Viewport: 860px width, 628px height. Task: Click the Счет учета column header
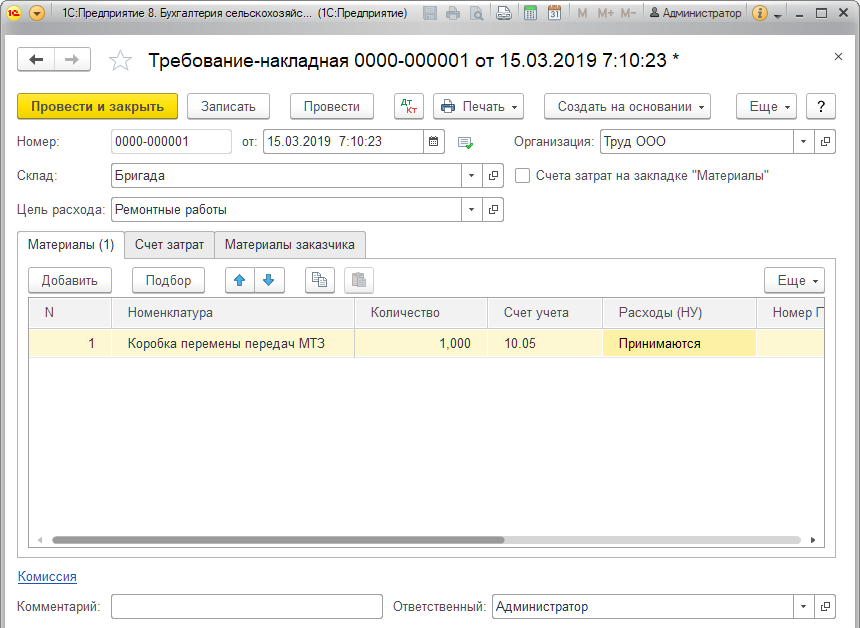545,313
